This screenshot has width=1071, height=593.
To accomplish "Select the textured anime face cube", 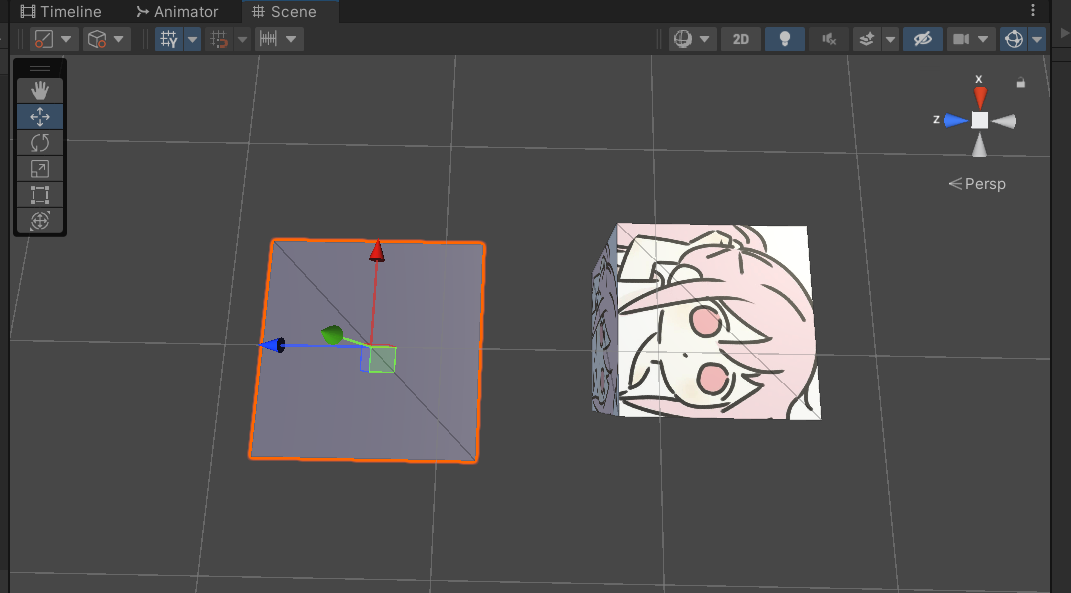I will [x=706, y=321].
